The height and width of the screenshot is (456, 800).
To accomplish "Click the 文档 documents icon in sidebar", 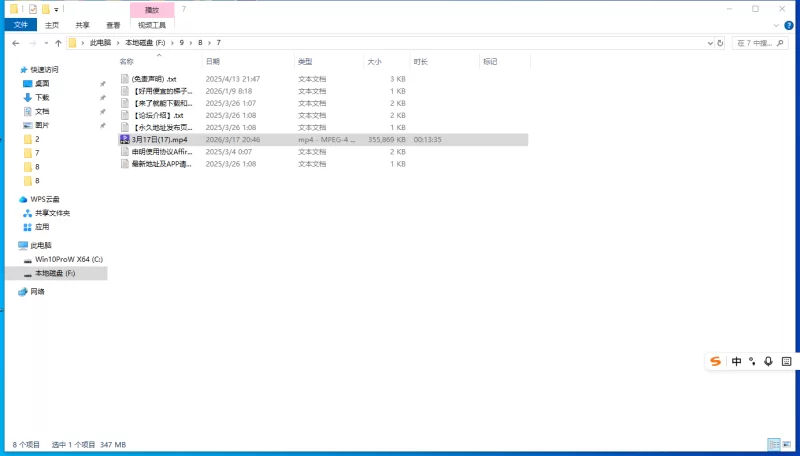I will coord(28,111).
